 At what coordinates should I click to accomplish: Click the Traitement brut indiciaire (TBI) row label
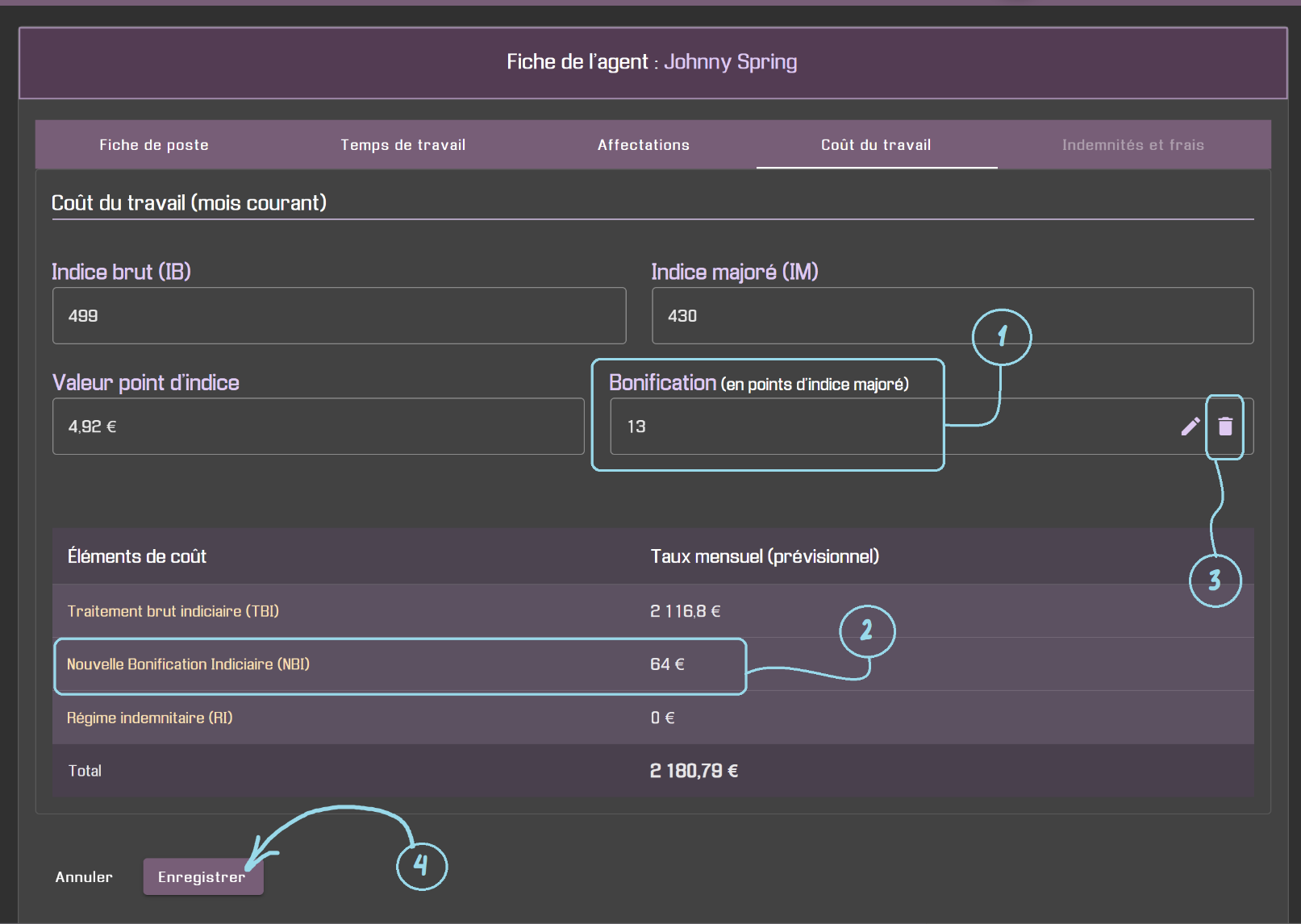[173, 611]
